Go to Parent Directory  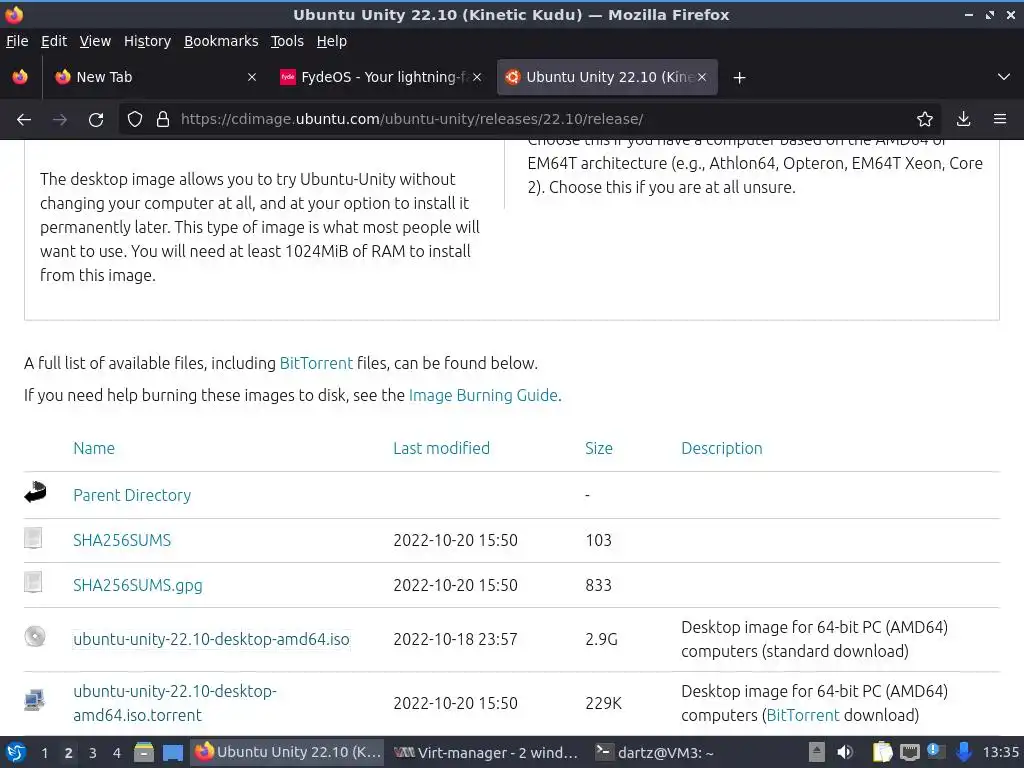pyautogui.click(x=132, y=495)
